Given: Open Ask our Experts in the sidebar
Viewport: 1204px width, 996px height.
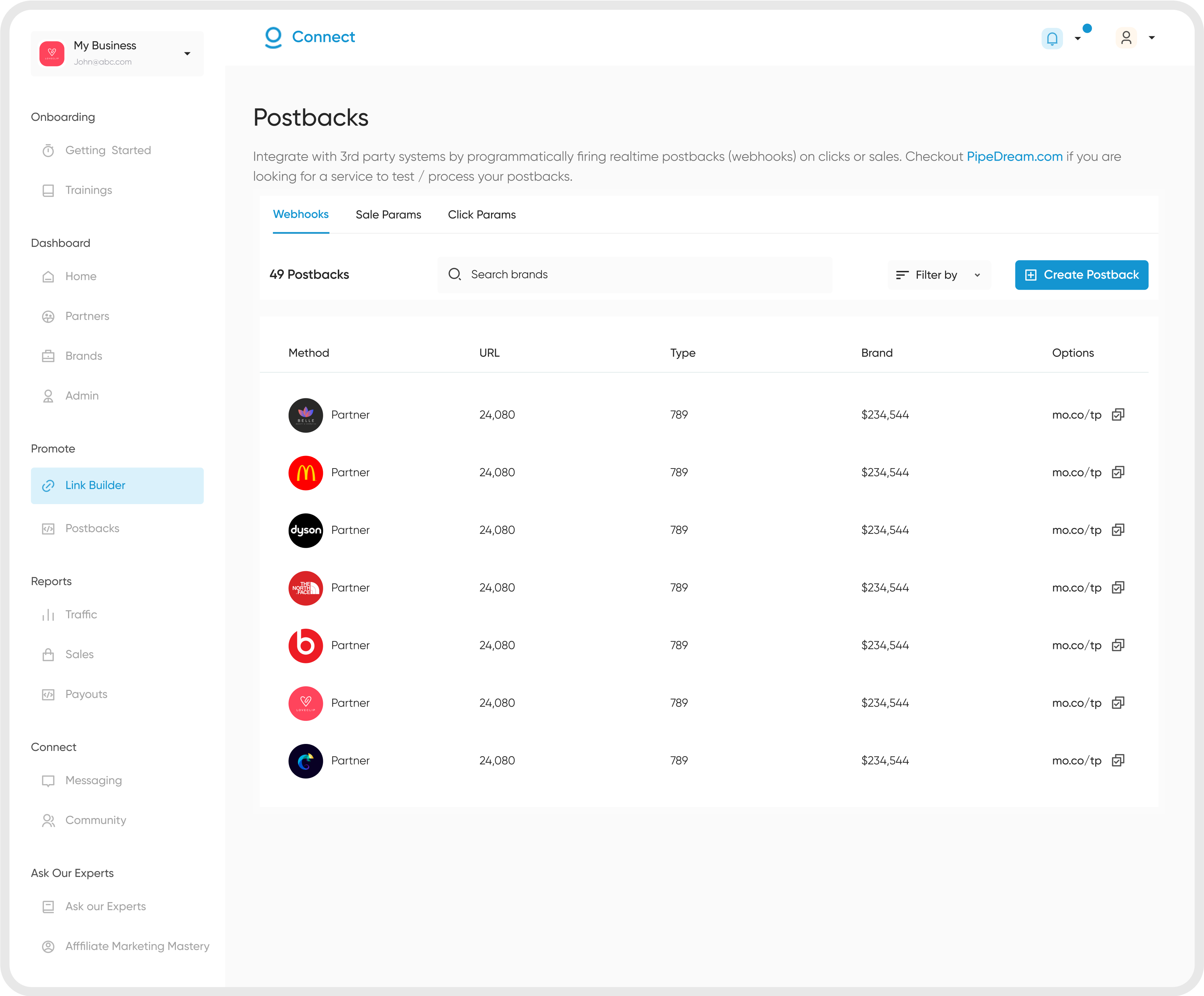Looking at the screenshot, I should (94, 907).
